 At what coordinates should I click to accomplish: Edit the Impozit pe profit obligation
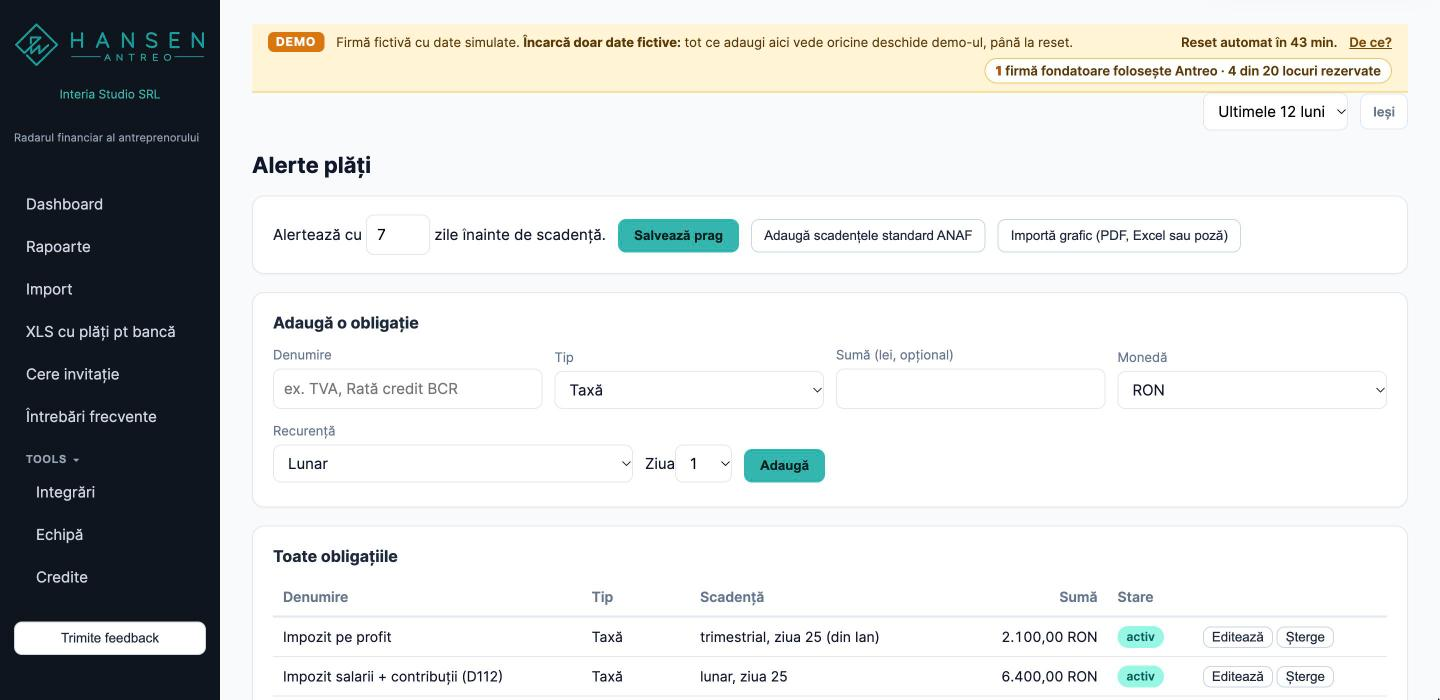[x=1237, y=637]
